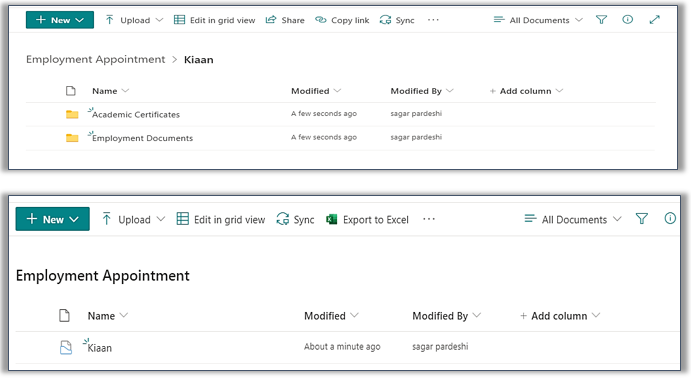Click Upload in the Kiaan folder toolbar

pyautogui.click(x=134, y=20)
